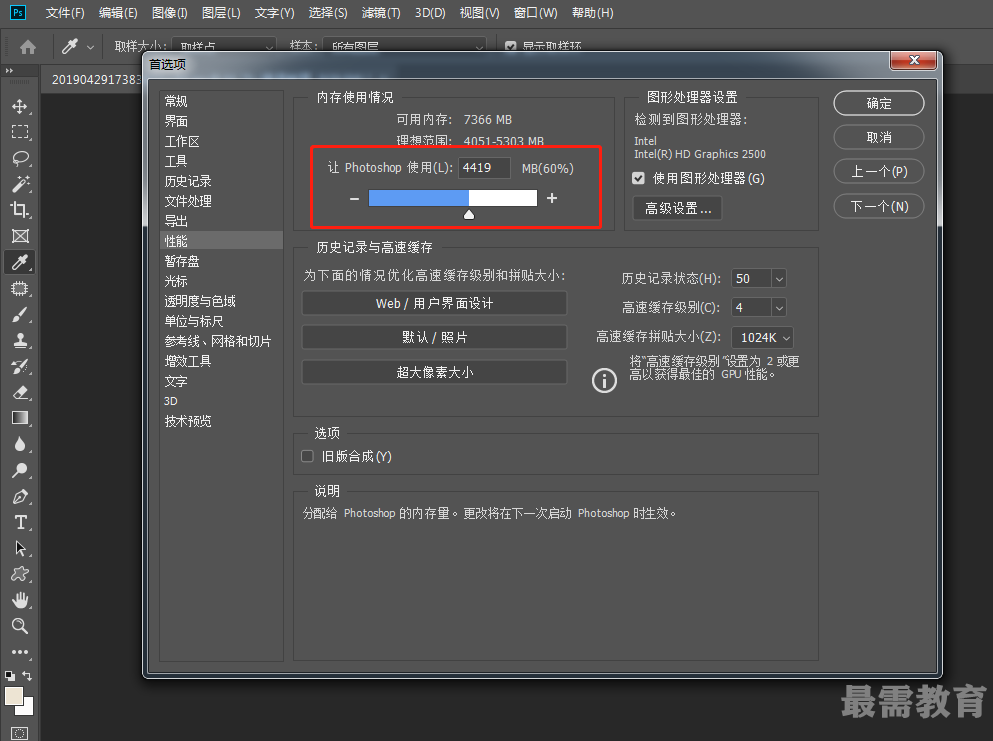The image size is (993, 741).
Task: Swap foreground and background colors
Action: pyautogui.click(x=27, y=676)
